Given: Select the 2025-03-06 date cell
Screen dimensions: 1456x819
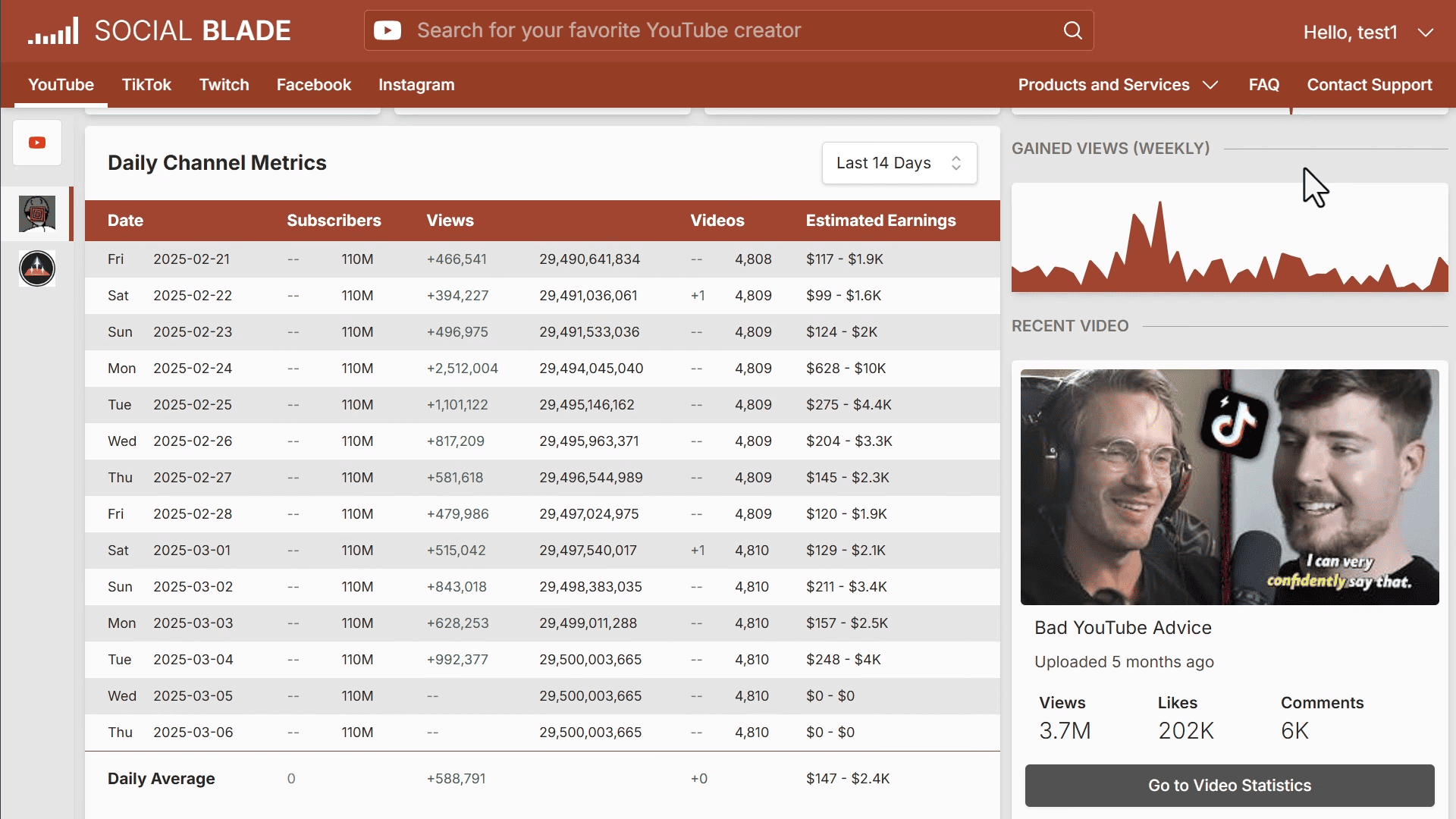Looking at the screenshot, I should pyautogui.click(x=193, y=733).
